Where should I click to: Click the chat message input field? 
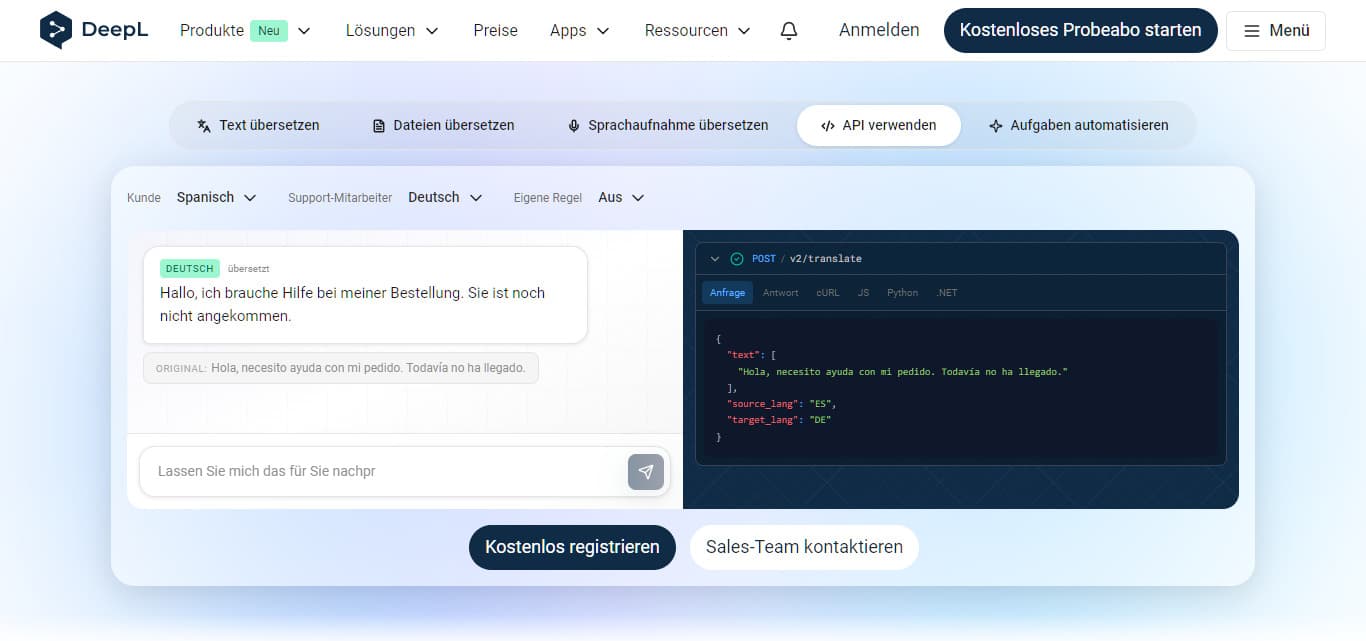(x=380, y=471)
